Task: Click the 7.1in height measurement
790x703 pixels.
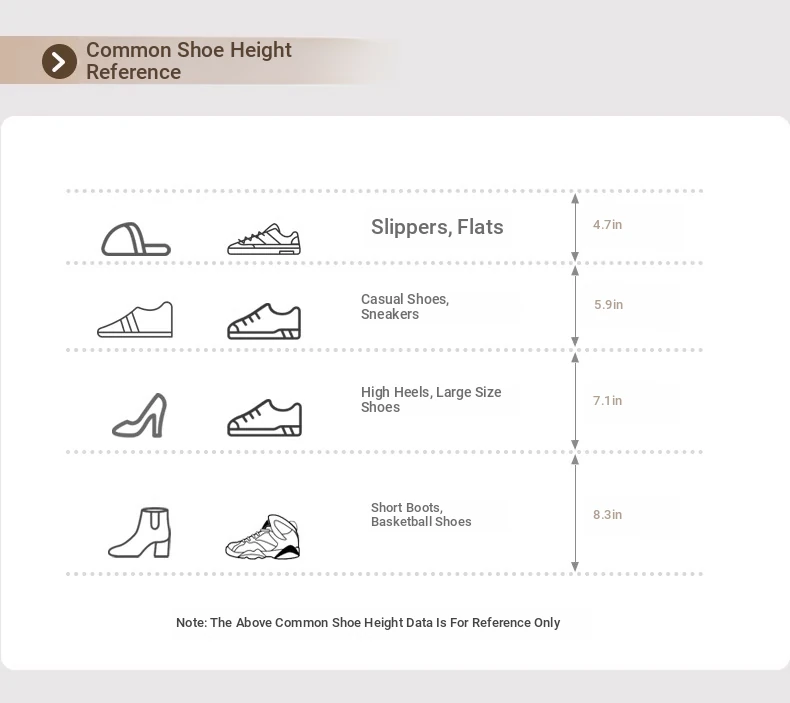Action: coord(607,401)
